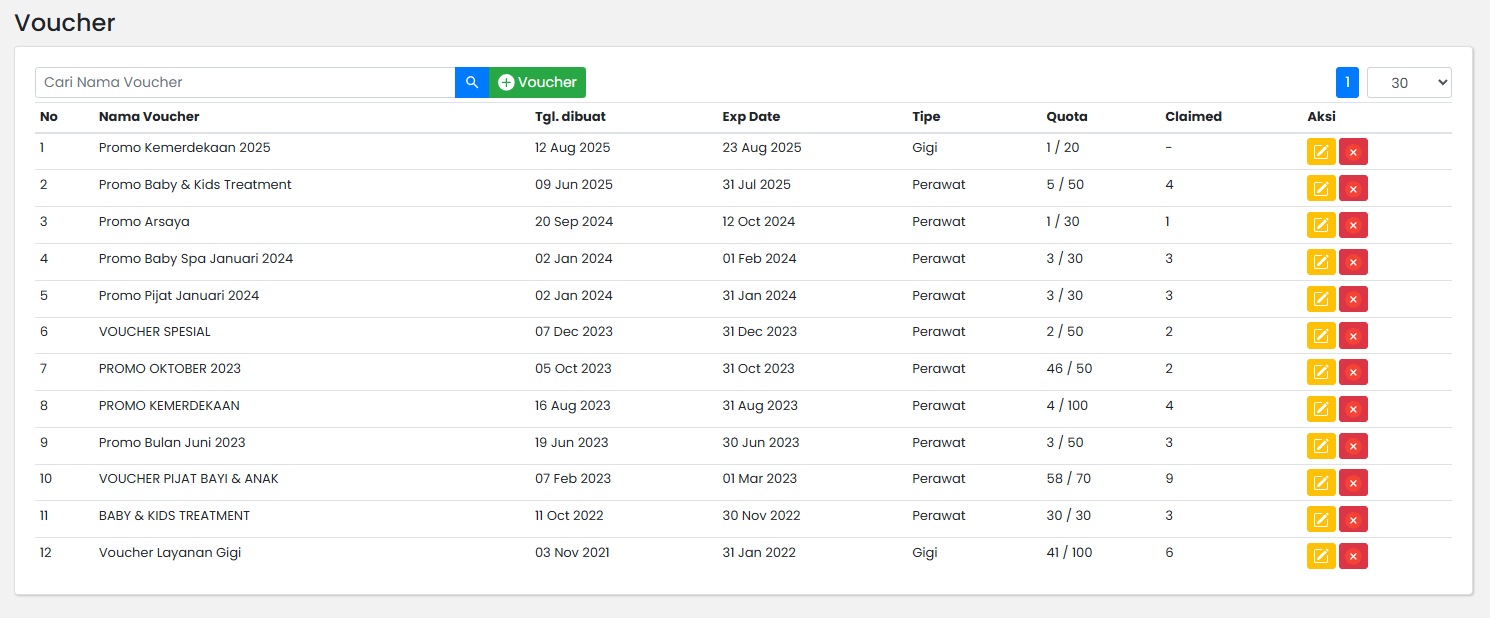Open the rows-per-page dropdown showing 30
The height and width of the screenshot is (618, 1490).
[1408, 83]
